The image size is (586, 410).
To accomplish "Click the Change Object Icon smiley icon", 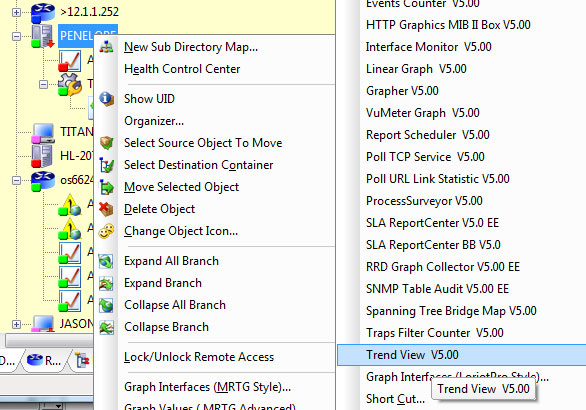I will [x=107, y=231].
